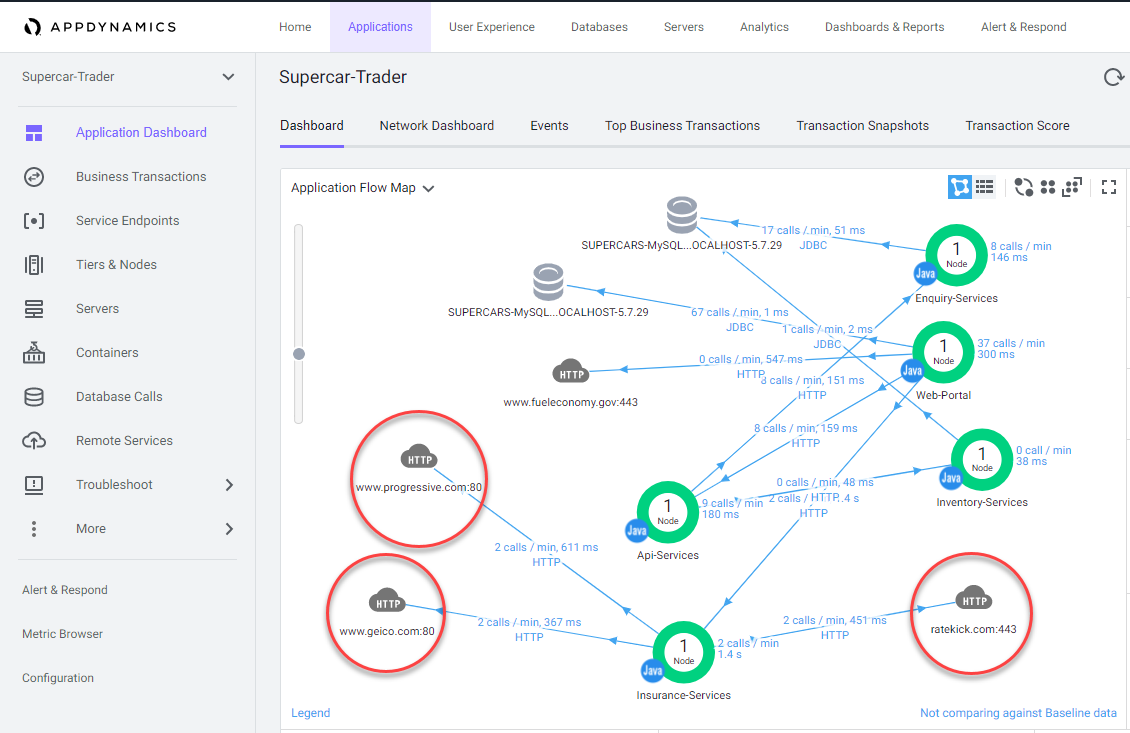This screenshot has width=1130, height=733.
Task: Click the flow map zoom slider handle
Action: pos(299,354)
